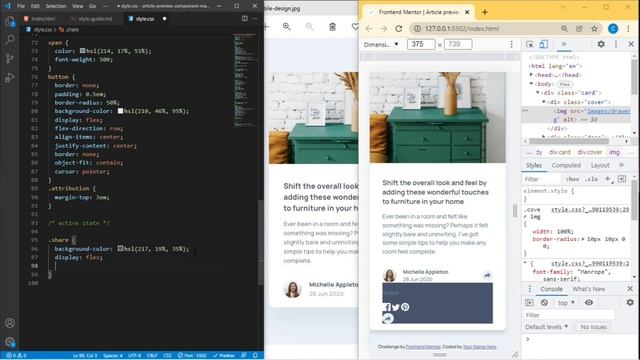The height and width of the screenshot is (360, 640).
Task: Show more Styles pane tabs chevron
Action: (621, 165)
